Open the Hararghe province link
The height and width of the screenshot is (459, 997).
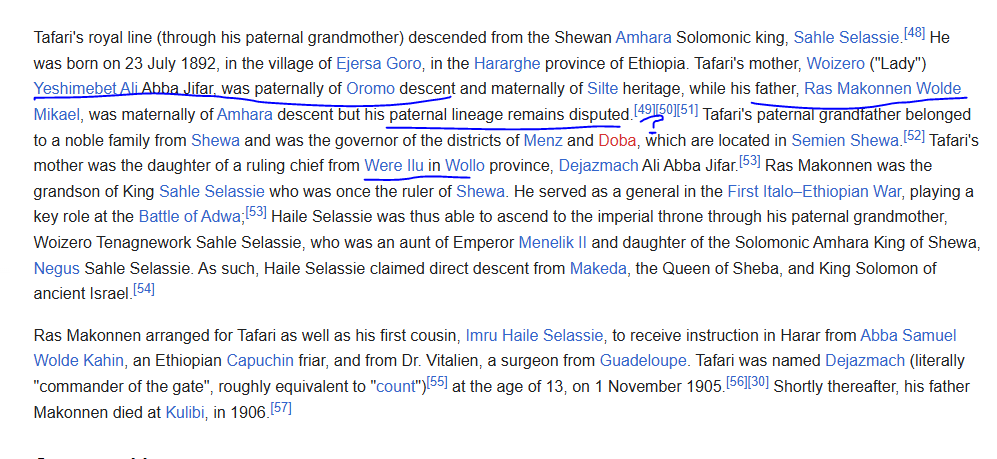507,64
